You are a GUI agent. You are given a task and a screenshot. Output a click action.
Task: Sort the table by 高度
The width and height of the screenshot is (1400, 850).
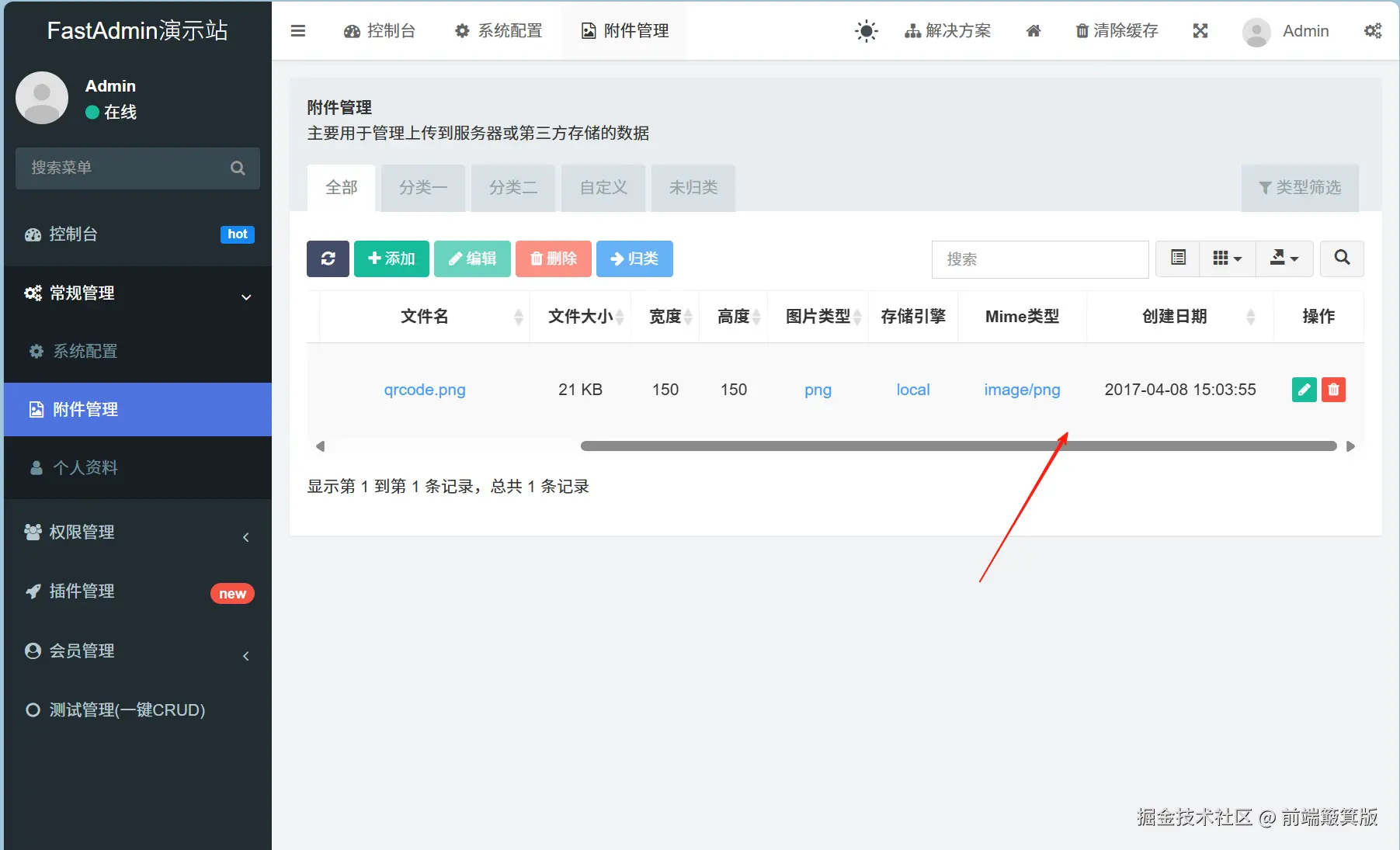734,317
